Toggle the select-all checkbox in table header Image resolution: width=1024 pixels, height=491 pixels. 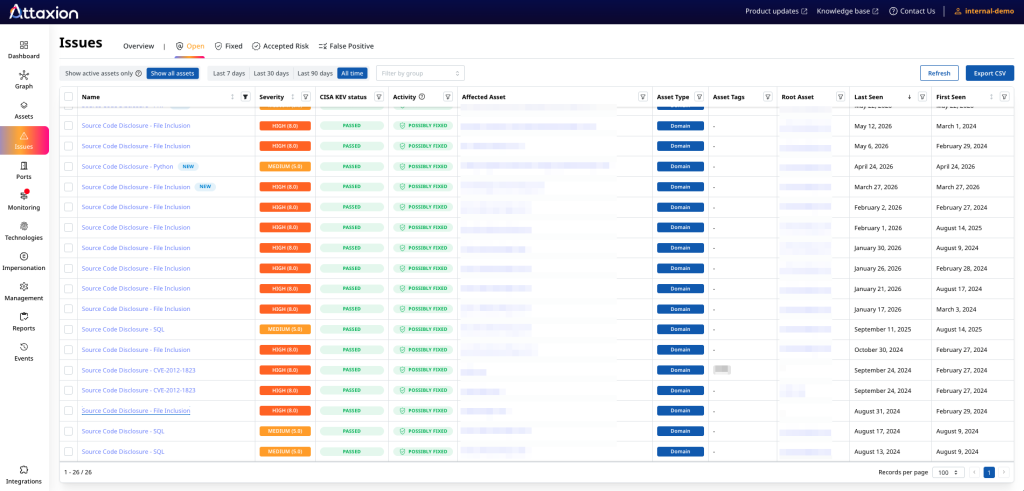[69, 97]
